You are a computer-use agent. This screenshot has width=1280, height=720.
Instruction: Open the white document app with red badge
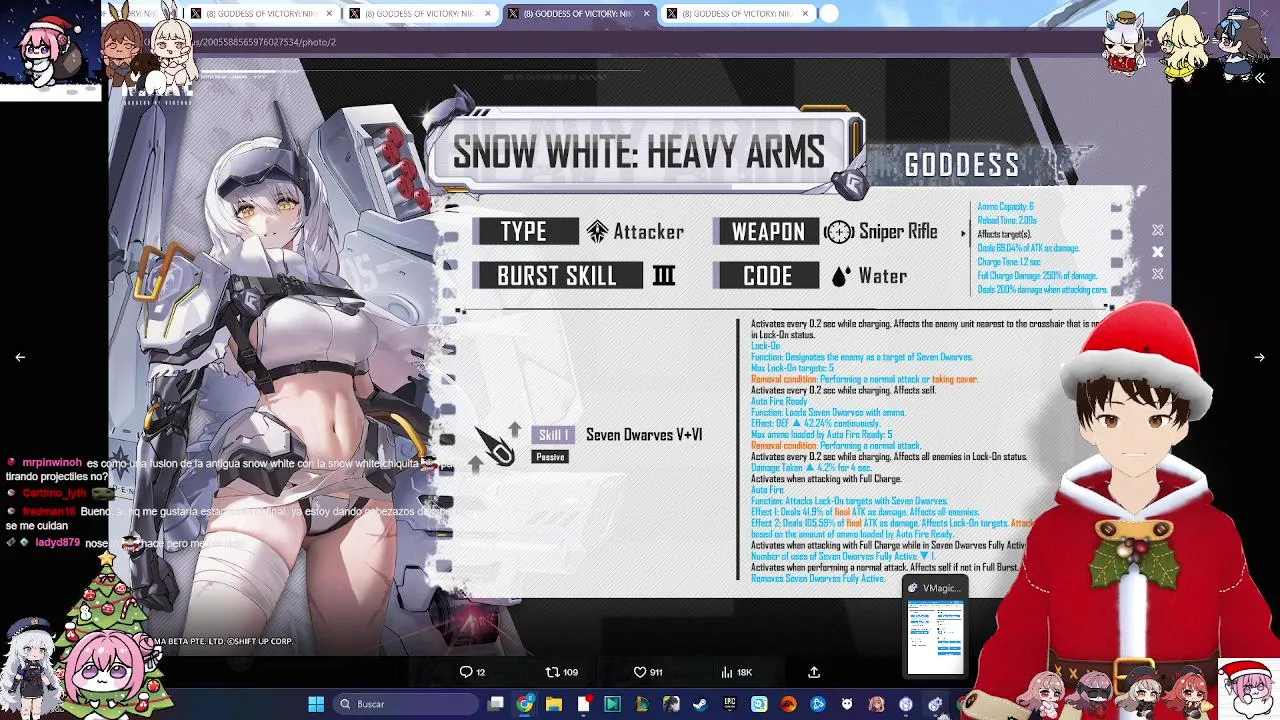(x=583, y=704)
